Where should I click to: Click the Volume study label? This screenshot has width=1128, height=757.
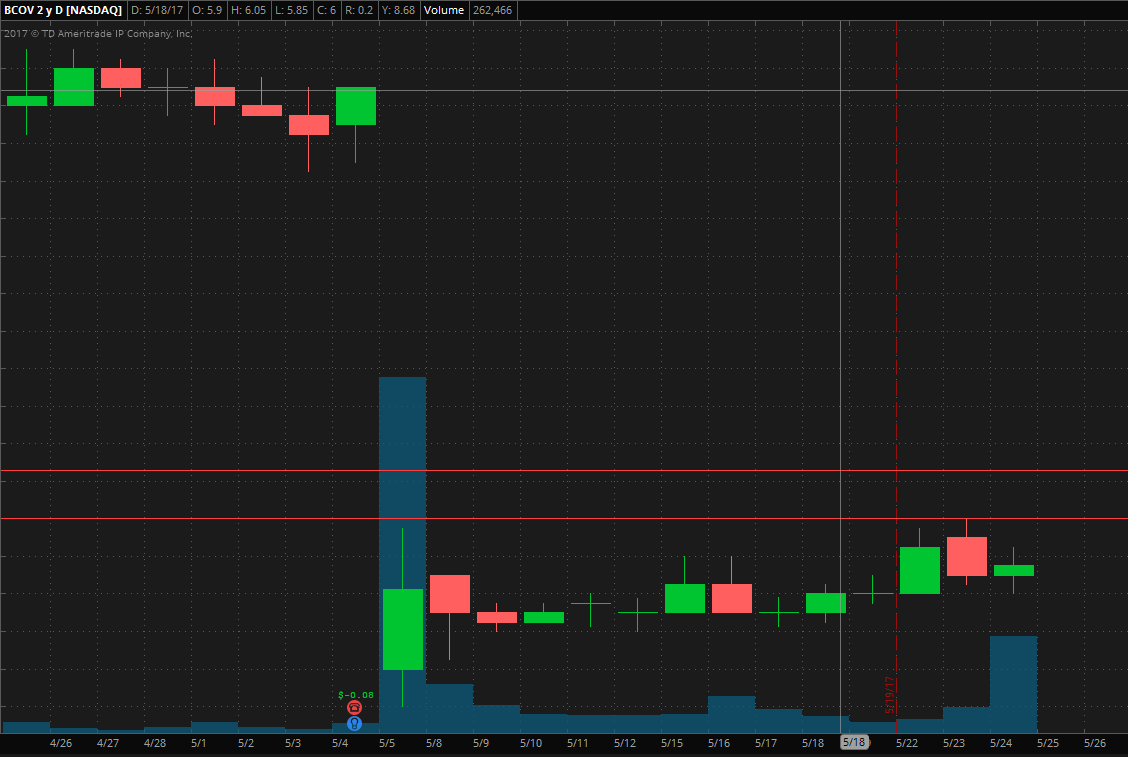click(444, 10)
